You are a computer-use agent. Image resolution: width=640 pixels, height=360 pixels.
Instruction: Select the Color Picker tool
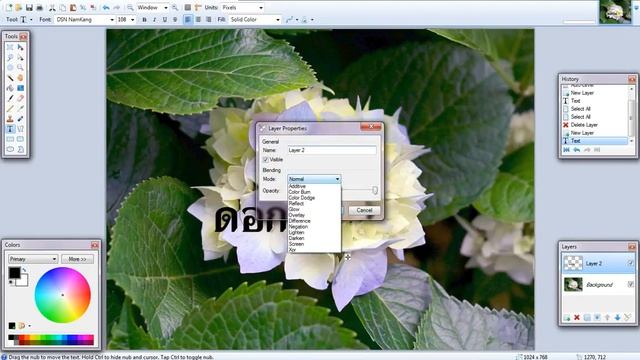[20, 109]
